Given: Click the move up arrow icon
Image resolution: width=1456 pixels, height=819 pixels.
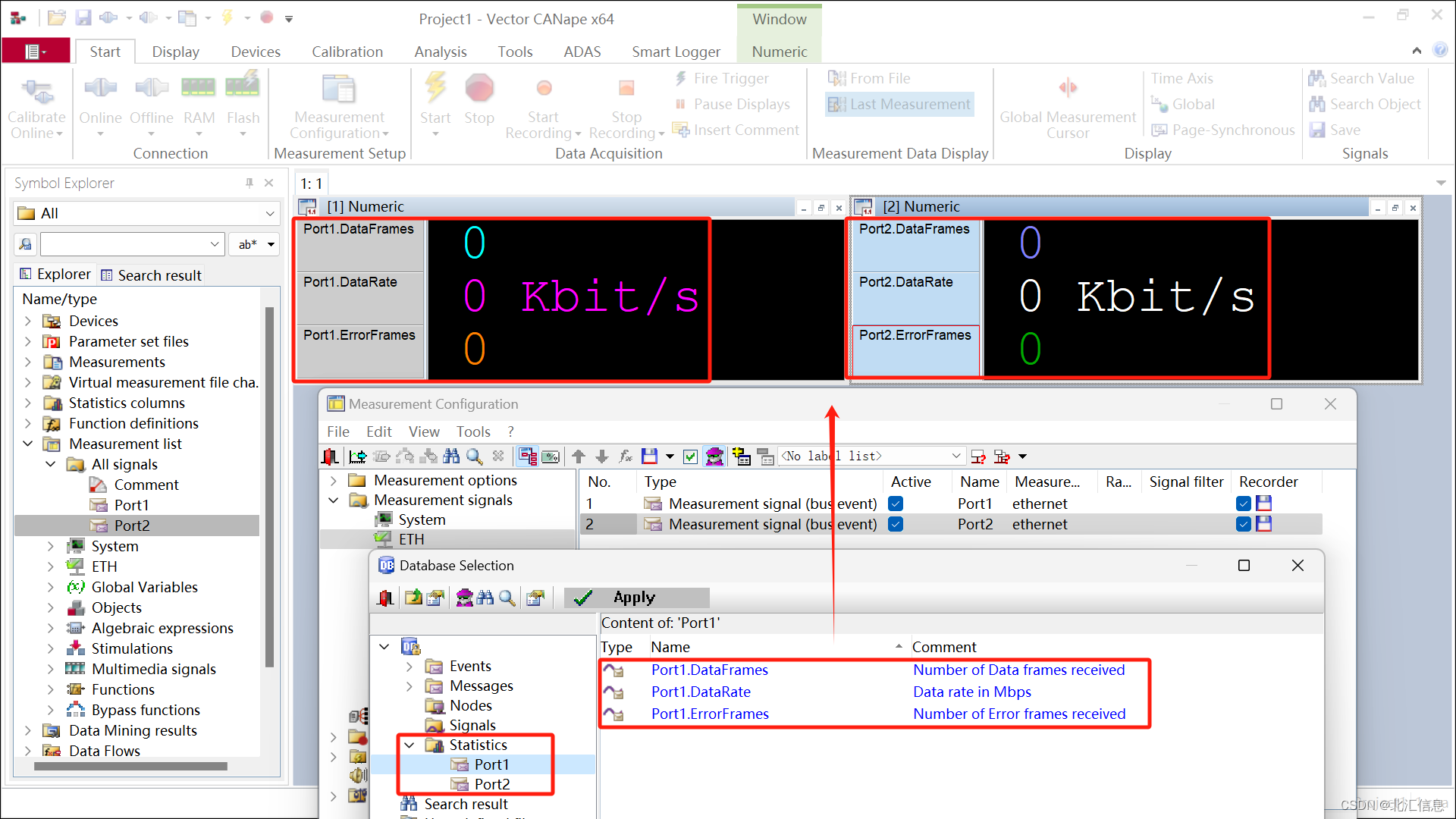Looking at the screenshot, I should (x=579, y=457).
